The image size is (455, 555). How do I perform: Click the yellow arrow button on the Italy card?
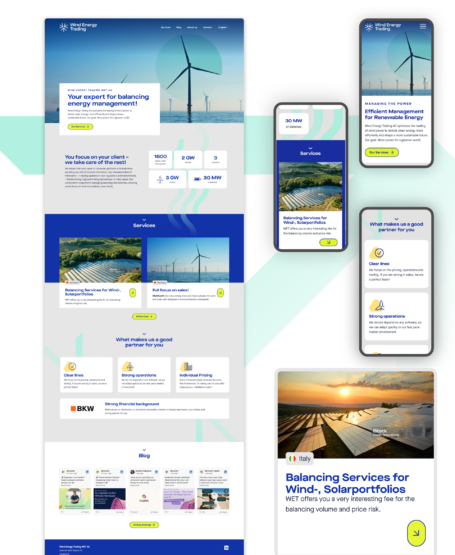click(416, 533)
